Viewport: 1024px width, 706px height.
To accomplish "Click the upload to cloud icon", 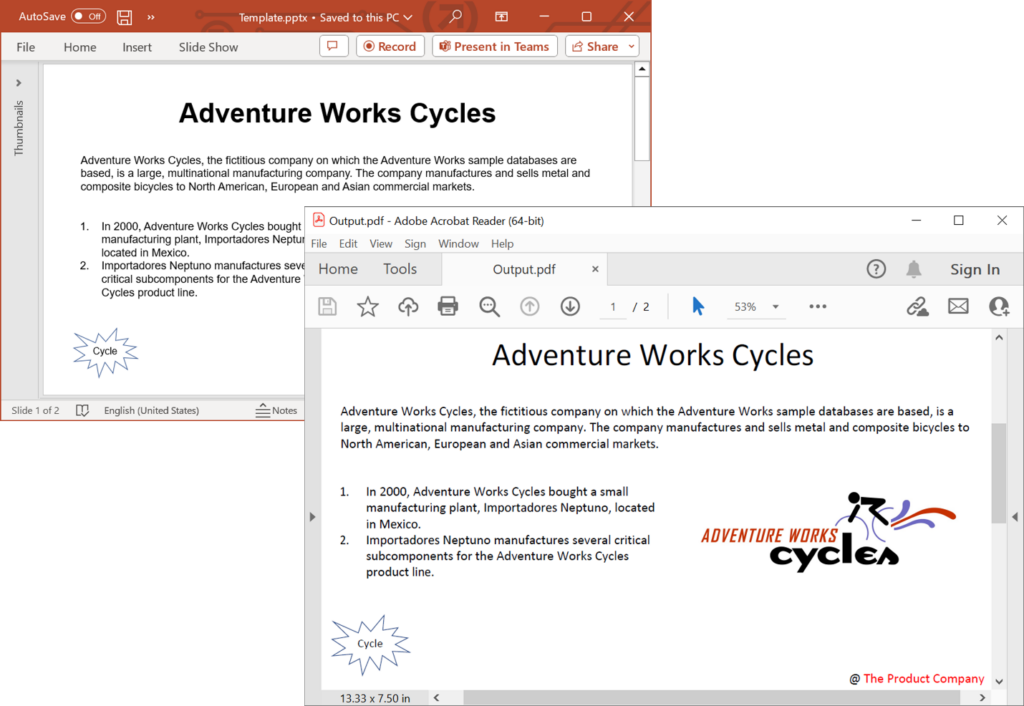I will (408, 307).
